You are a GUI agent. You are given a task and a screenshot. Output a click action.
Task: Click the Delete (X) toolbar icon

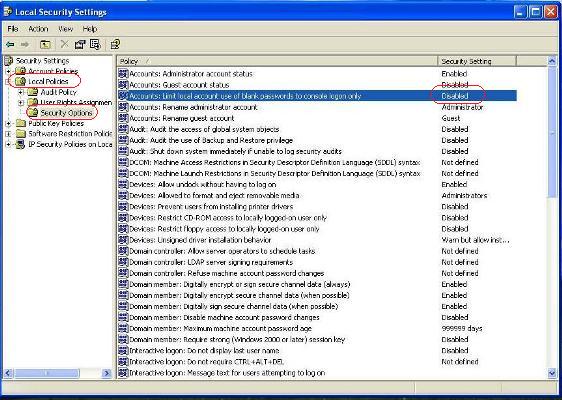tap(65, 44)
